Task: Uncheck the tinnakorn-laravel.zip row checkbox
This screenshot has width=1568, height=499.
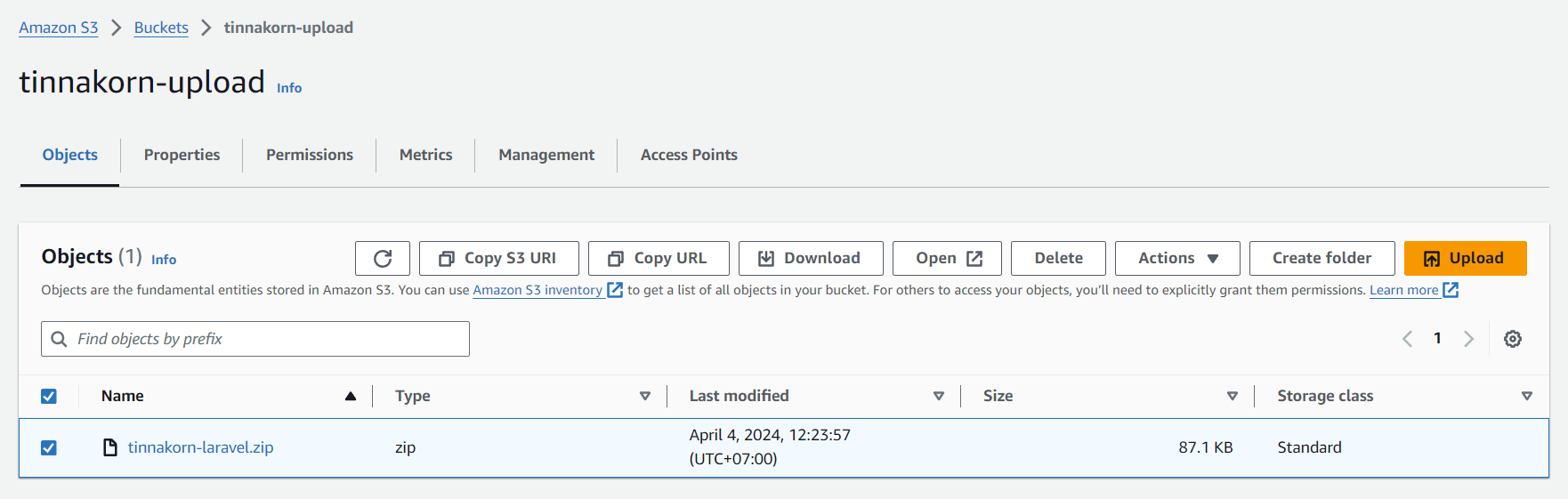Action: point(49,447)
